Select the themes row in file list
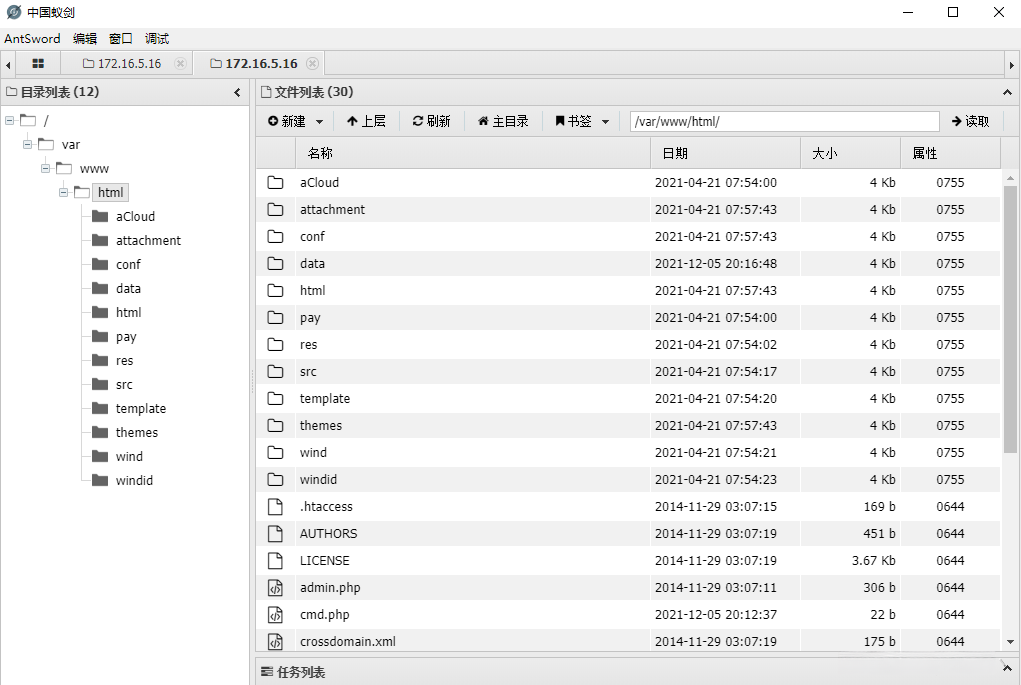Viewport: 1021px width, 685px height. pyautogui.click(x=628, y=426)
